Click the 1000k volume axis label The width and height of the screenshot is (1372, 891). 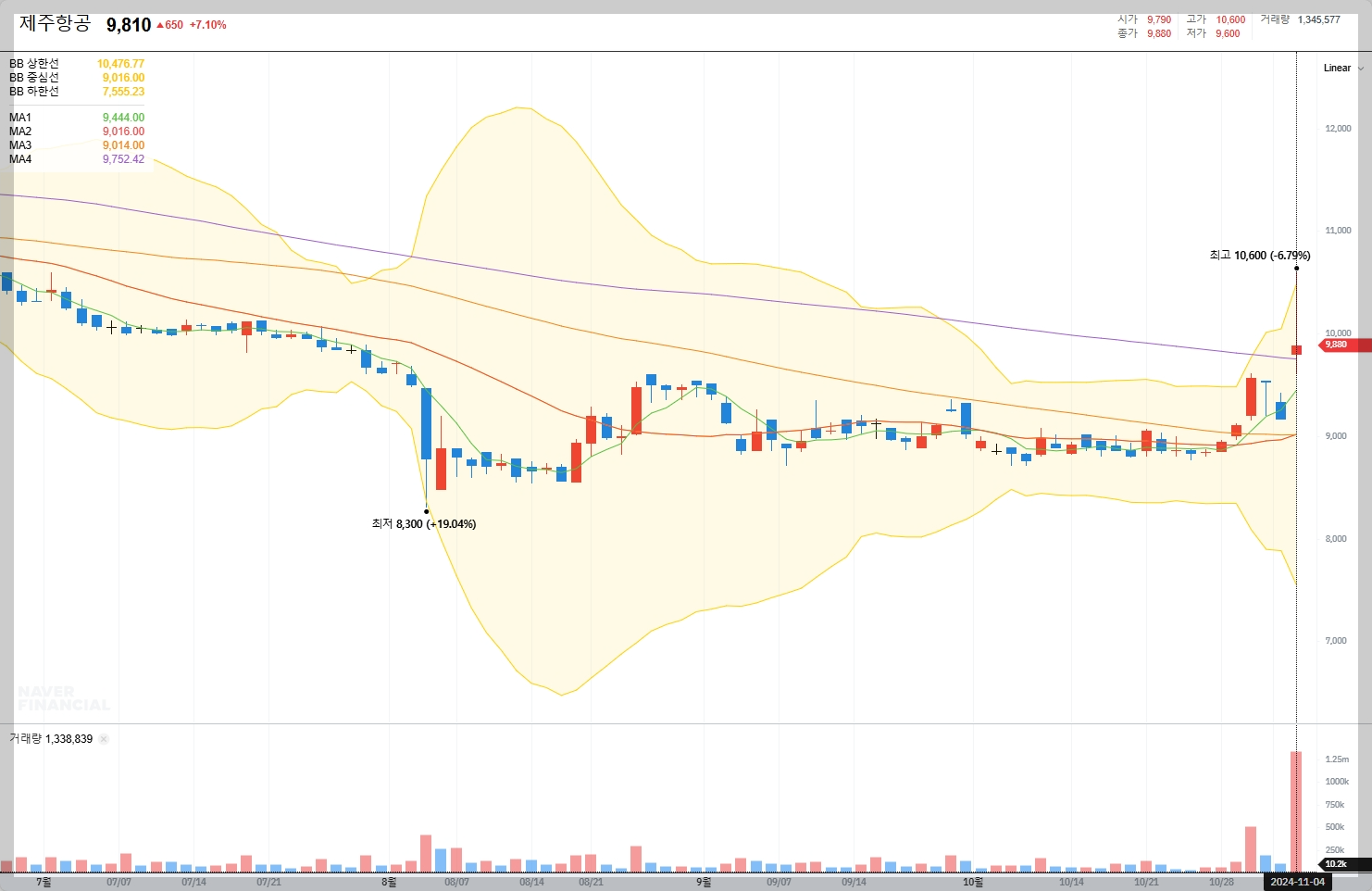1337,782
